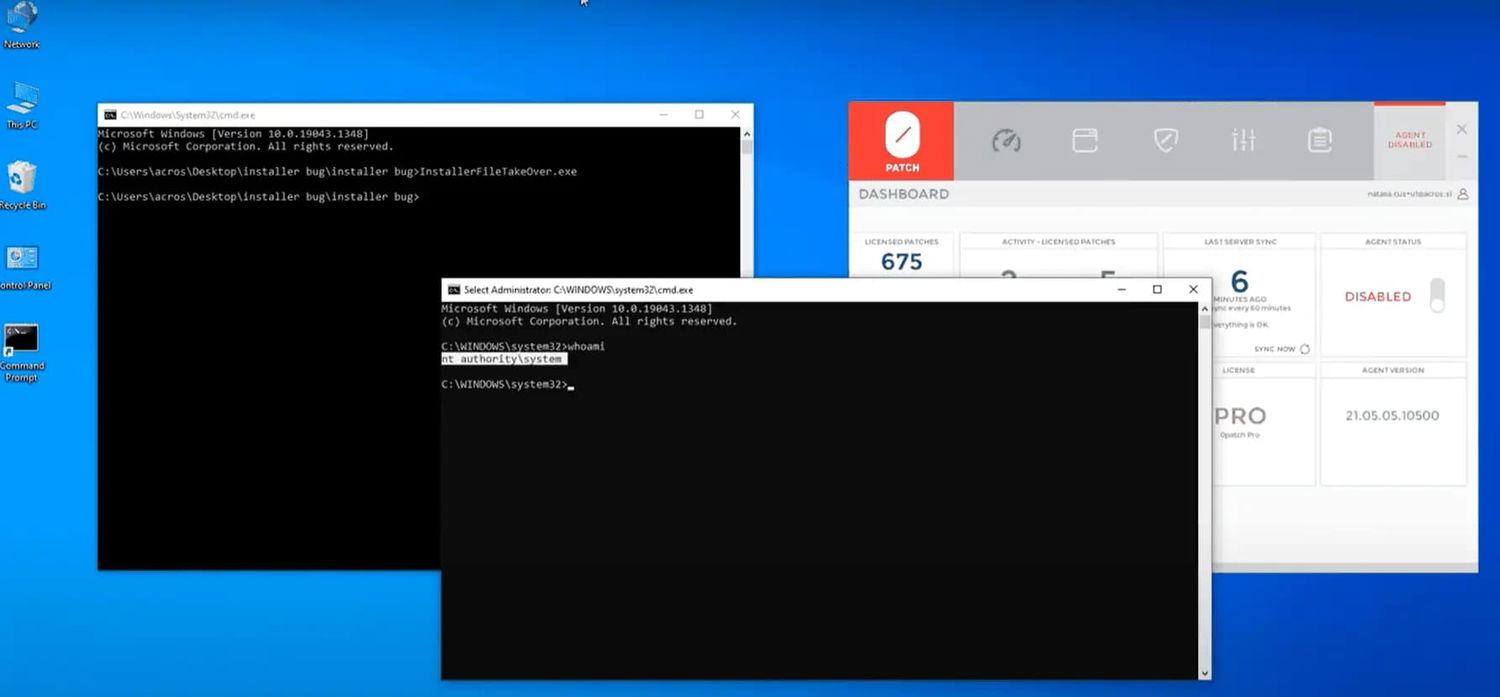Screen dimensions: 1500x697
Task: Collapse the scrollbar up arrow in admin console
Action: [x=1204, y=308]
